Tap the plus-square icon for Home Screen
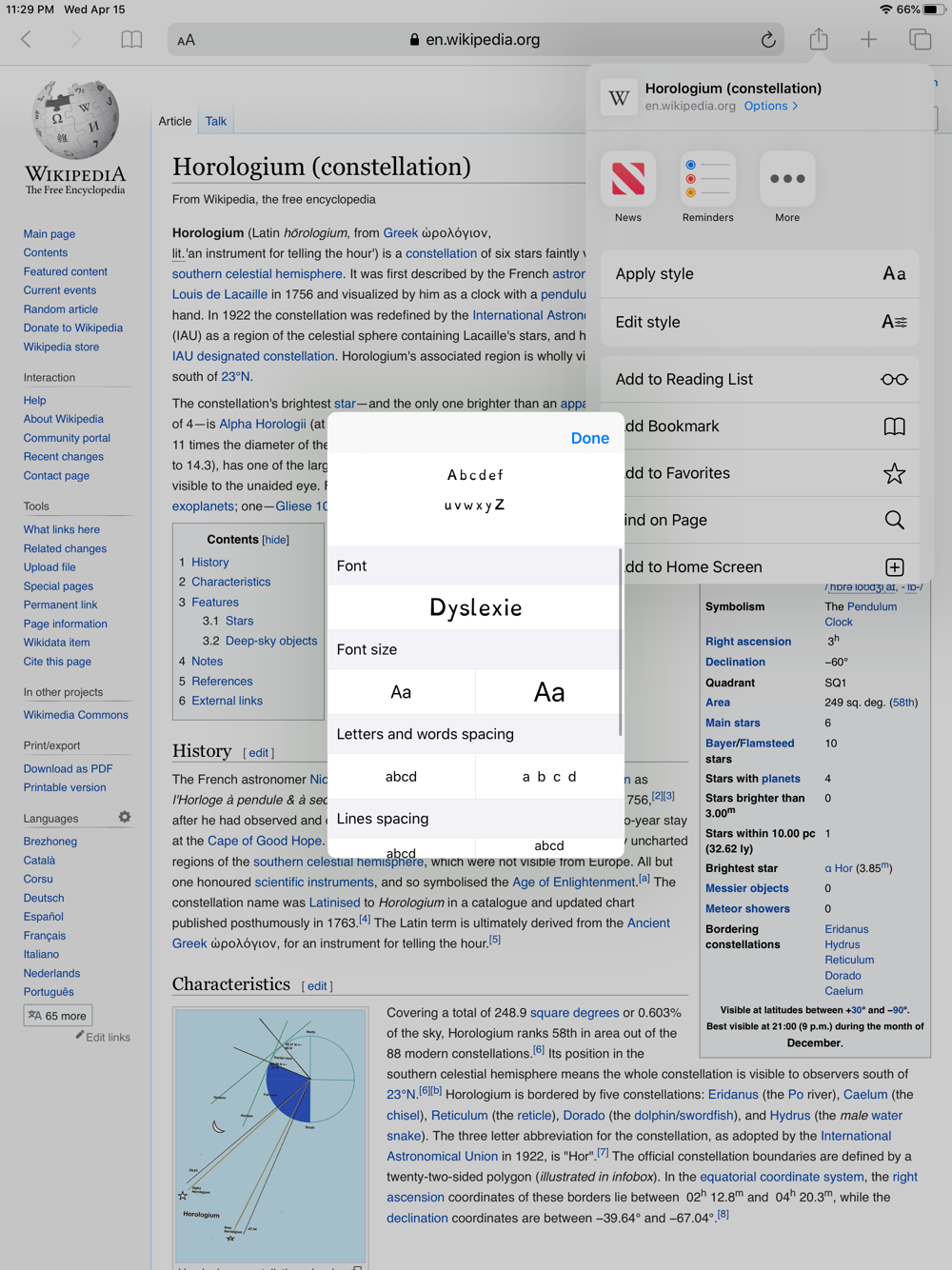Image resolution: width=952 pixels, height=1270 pixels. (894, 567)
